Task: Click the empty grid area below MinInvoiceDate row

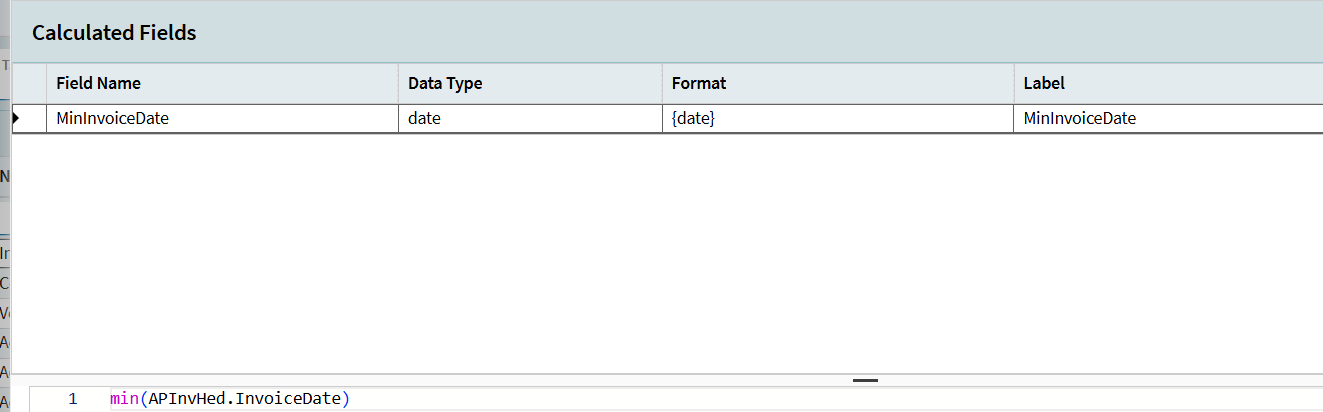Action: point(660,250)
